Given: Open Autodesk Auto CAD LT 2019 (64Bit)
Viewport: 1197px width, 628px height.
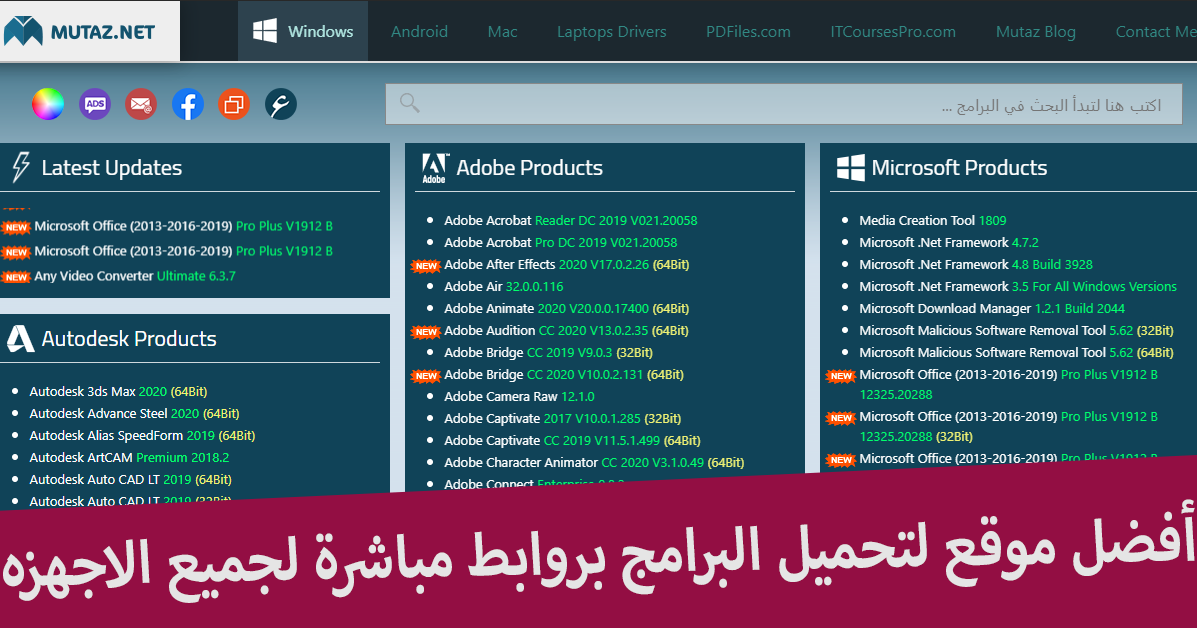Looking at the screenshot, I should (131, 480).
